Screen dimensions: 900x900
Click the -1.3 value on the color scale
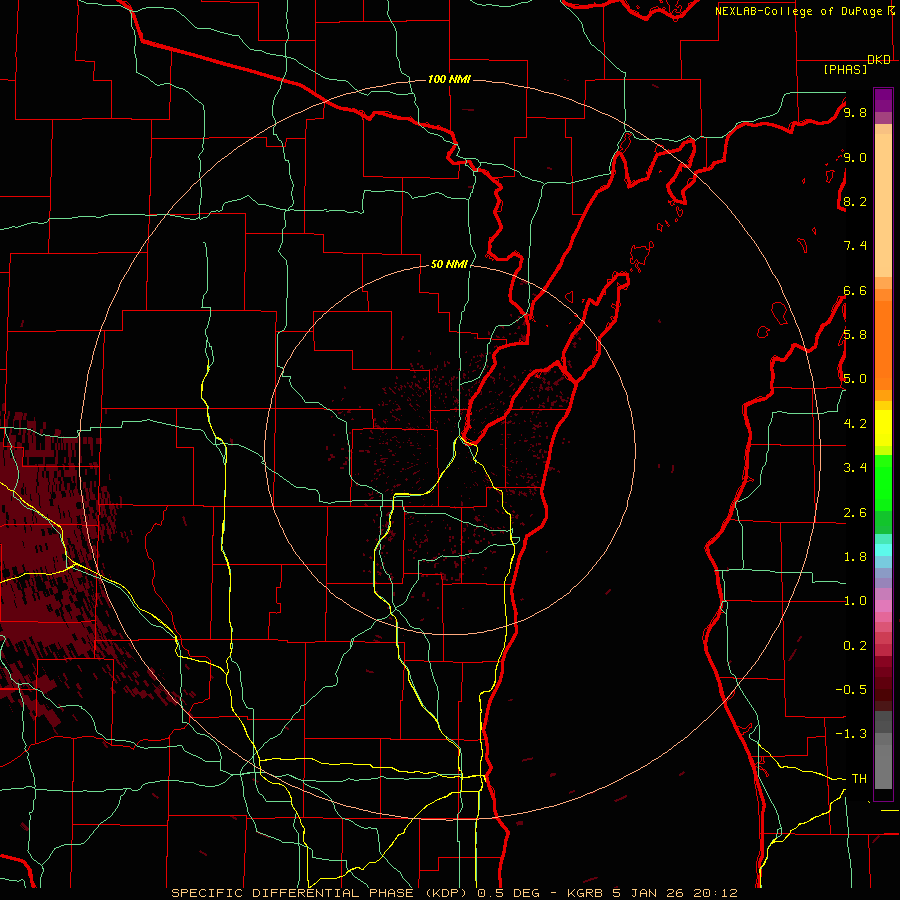click(851, 734)
